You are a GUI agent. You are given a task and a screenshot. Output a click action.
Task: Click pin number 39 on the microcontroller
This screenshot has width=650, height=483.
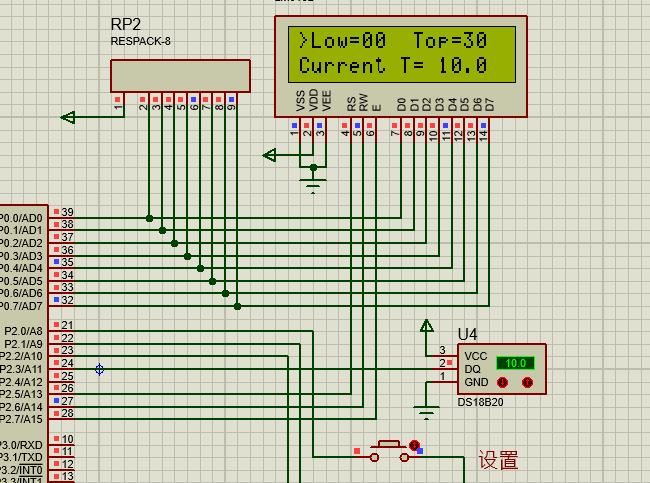pos(67,212)
